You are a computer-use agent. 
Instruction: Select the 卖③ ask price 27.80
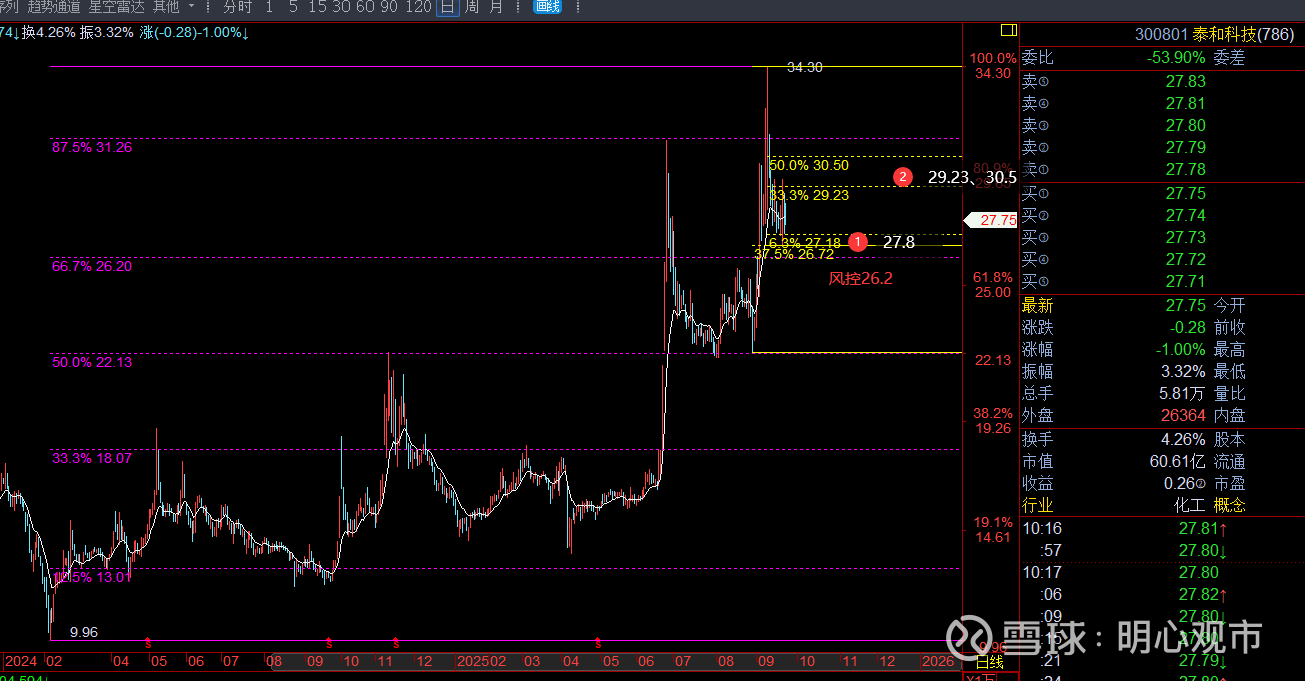1186,126
